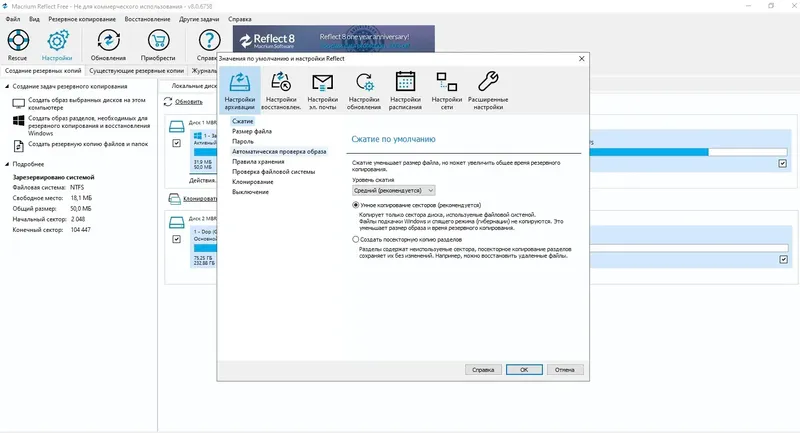Screen dimensions: 800x433
Task: Open the Локальные диски tab
Action: 193,86
